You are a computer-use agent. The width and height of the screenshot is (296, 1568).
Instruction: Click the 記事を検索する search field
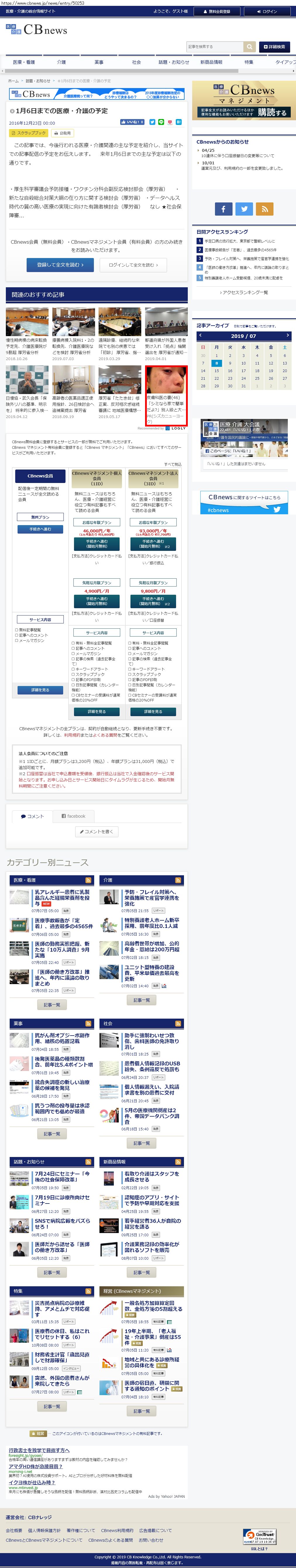click(x=214, y=47)
